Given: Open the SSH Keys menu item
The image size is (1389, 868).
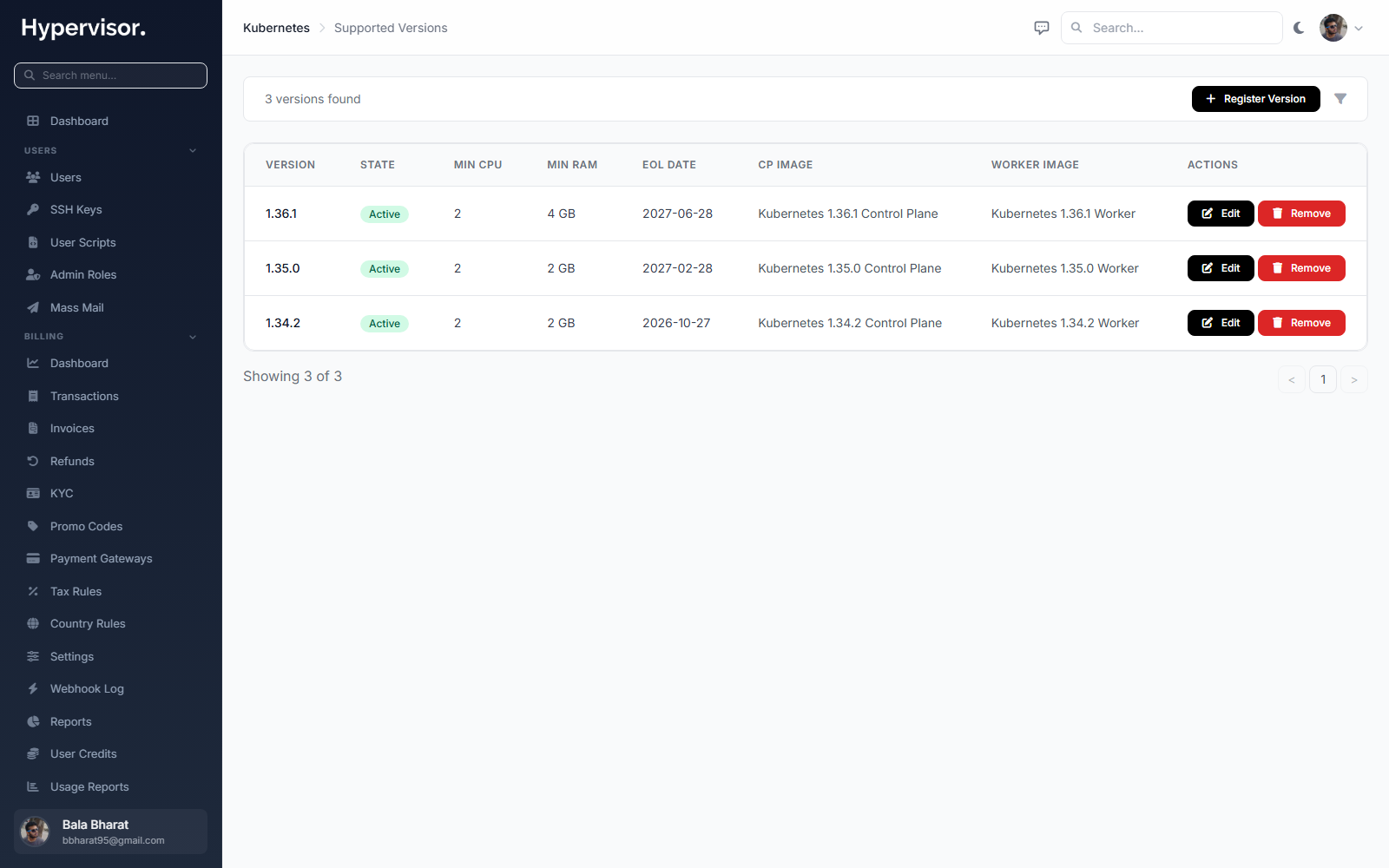Looking at the screenshot, I should point(111,209).
